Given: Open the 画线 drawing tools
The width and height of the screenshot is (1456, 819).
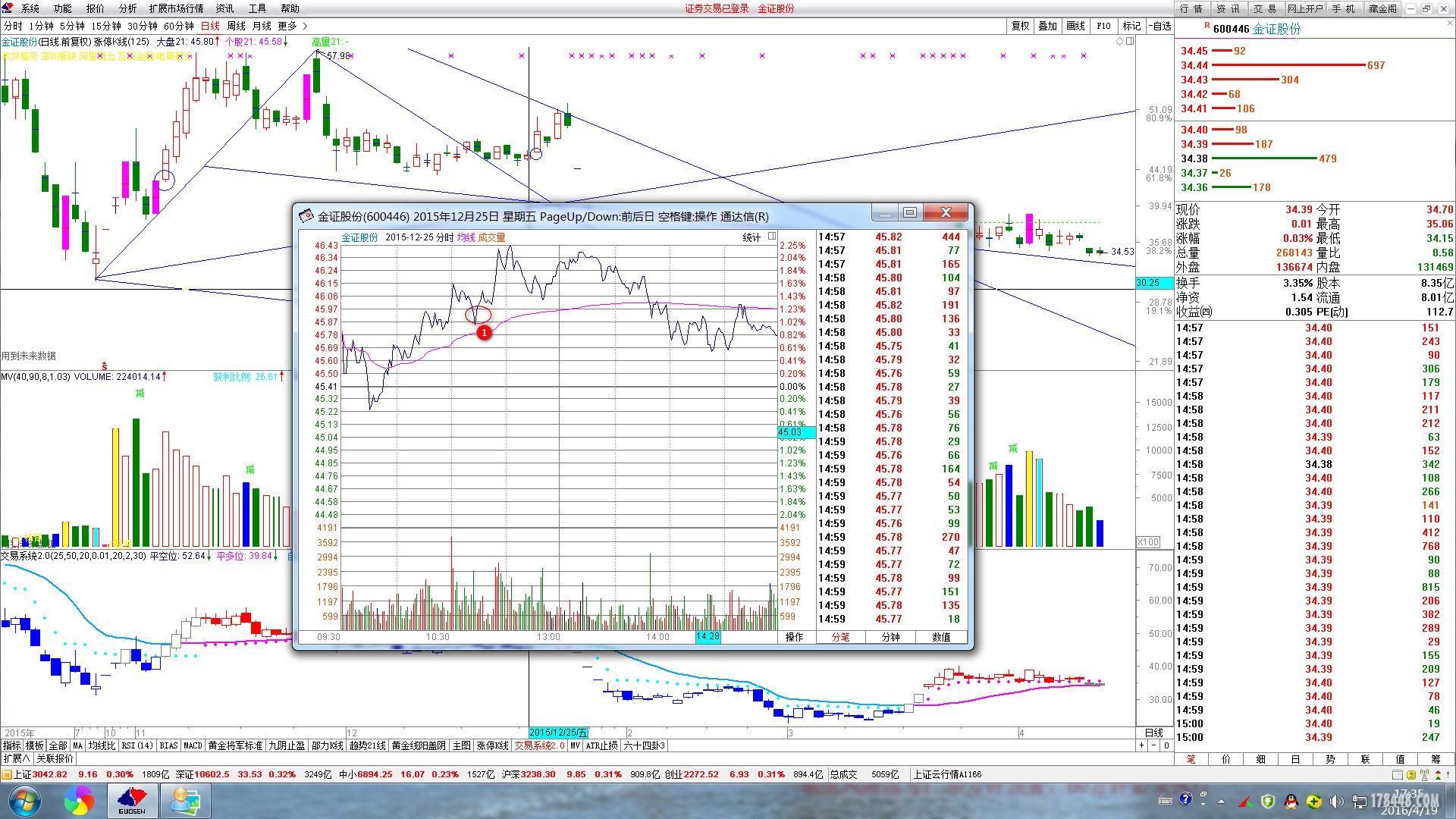Looking at the screenshot, I should coord(1075,26).
